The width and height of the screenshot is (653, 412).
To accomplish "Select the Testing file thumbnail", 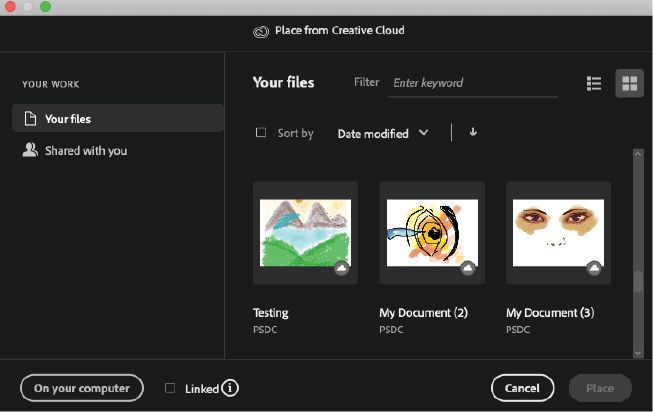I will (305, 234).
